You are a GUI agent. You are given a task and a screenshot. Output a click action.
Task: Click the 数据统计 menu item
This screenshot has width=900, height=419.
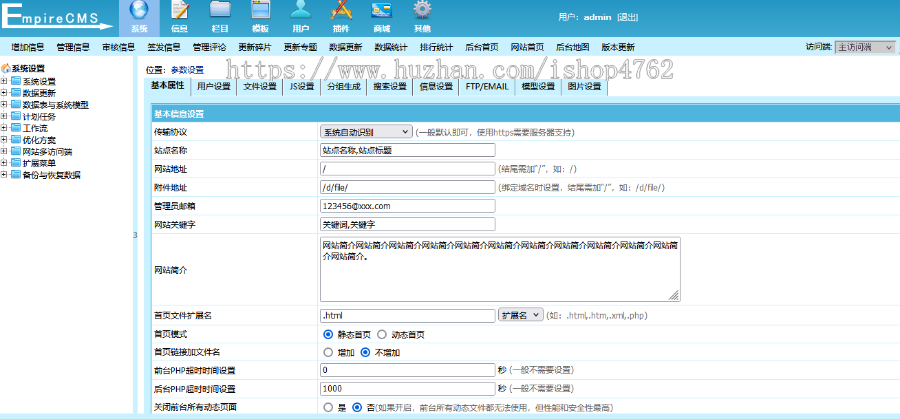pyautogui.click(x=391, y=48)
